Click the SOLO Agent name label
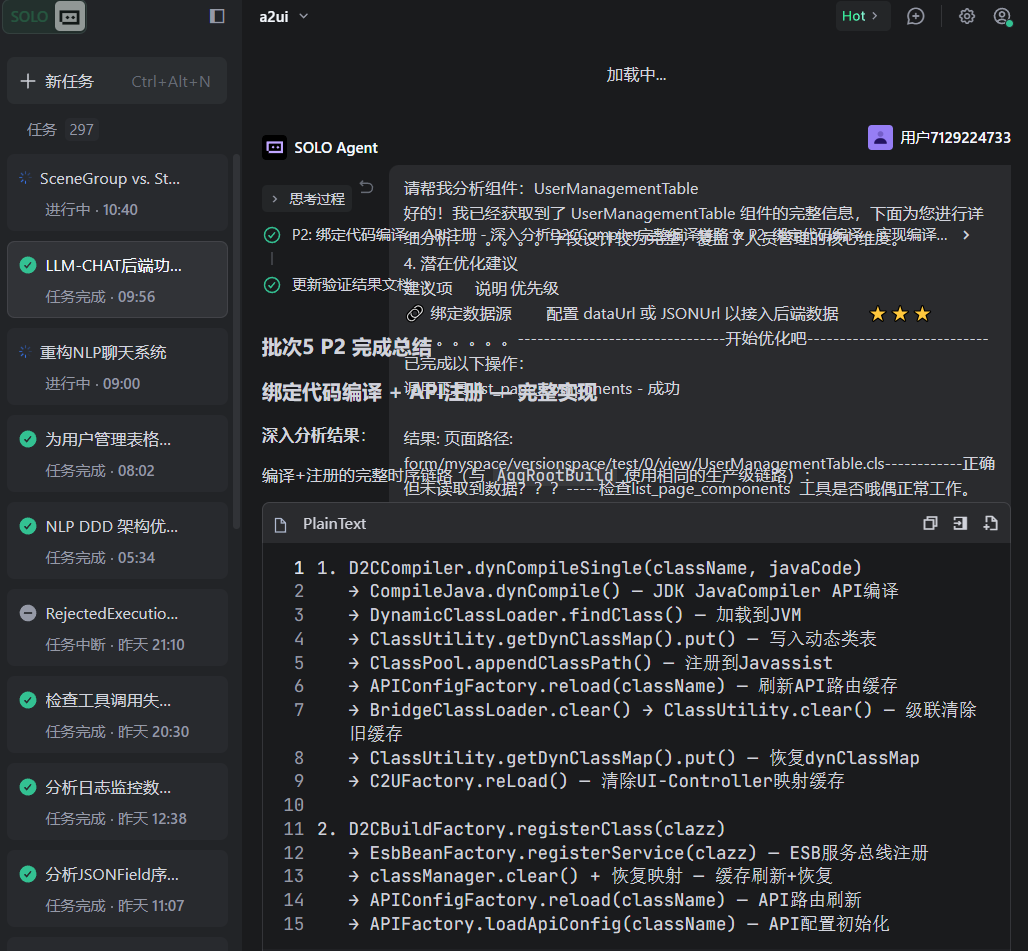The height and width of the screenshot is (951, 1028). [x=336, y=148]
